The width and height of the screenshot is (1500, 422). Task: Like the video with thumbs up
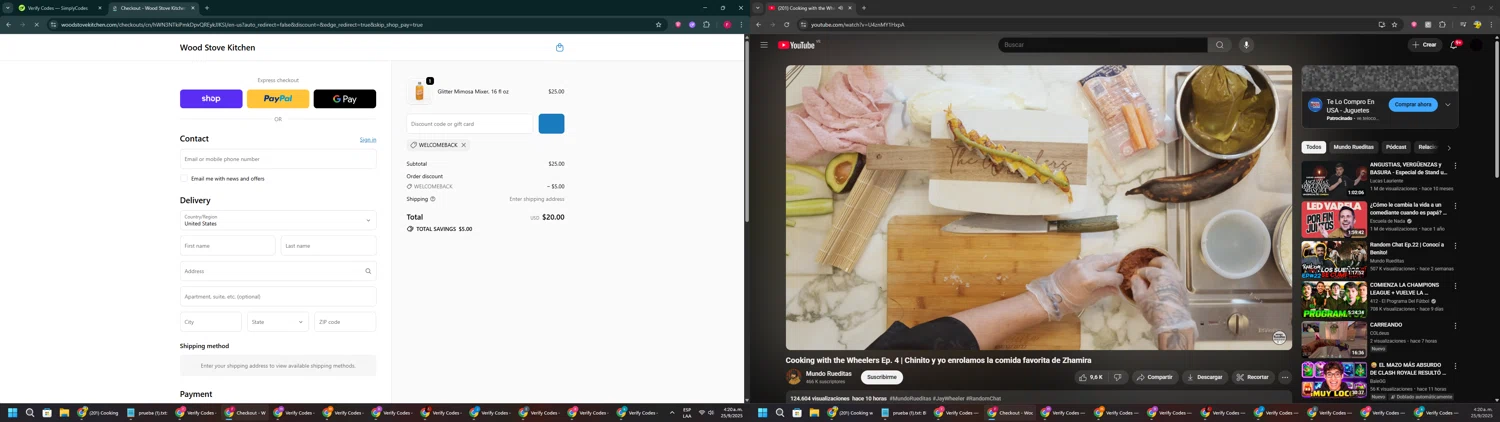click(x=1092, y=377)
